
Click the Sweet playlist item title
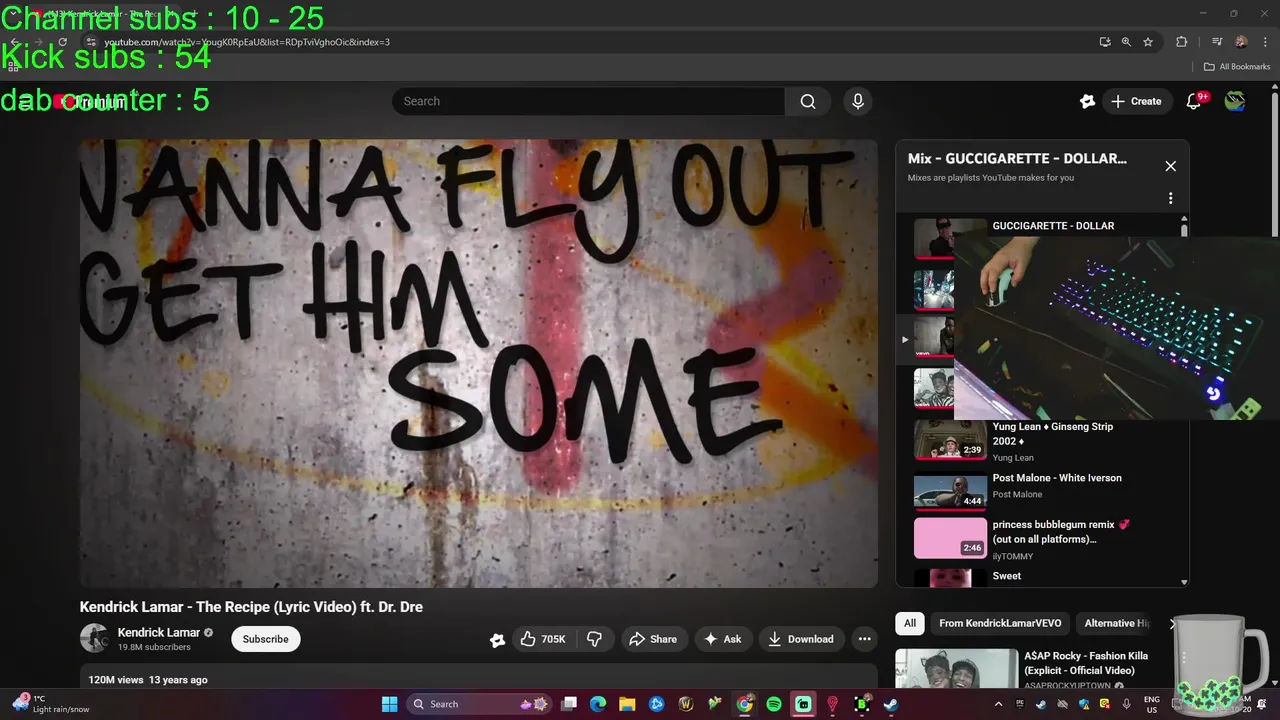(1006, 576)
